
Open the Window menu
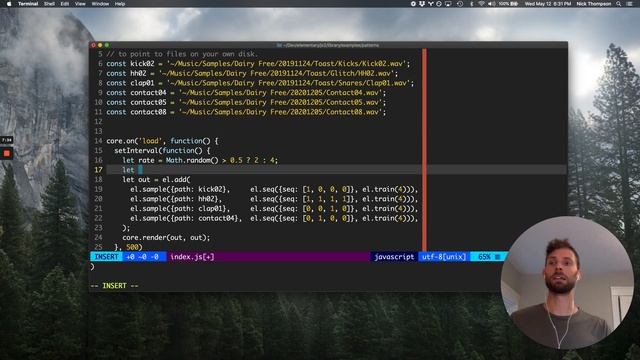coord(100,4)
